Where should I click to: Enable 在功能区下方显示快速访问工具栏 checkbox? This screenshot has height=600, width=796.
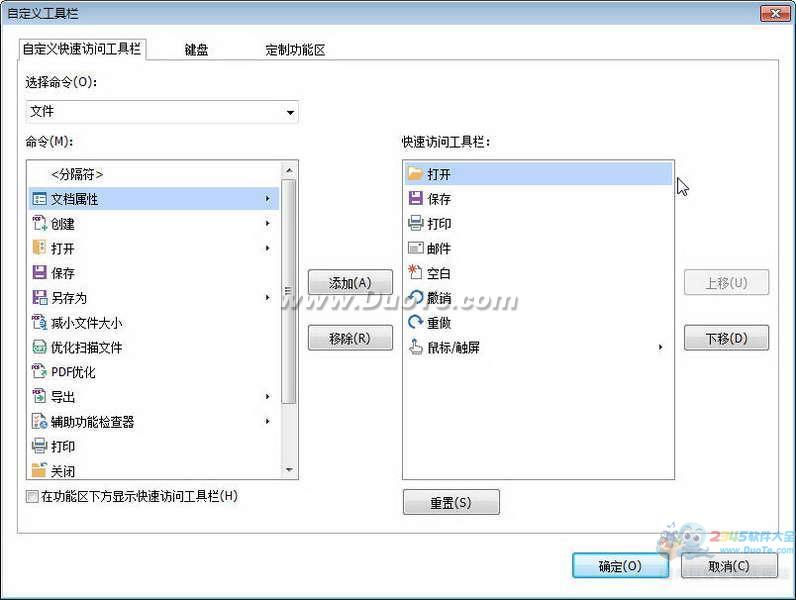32,496
